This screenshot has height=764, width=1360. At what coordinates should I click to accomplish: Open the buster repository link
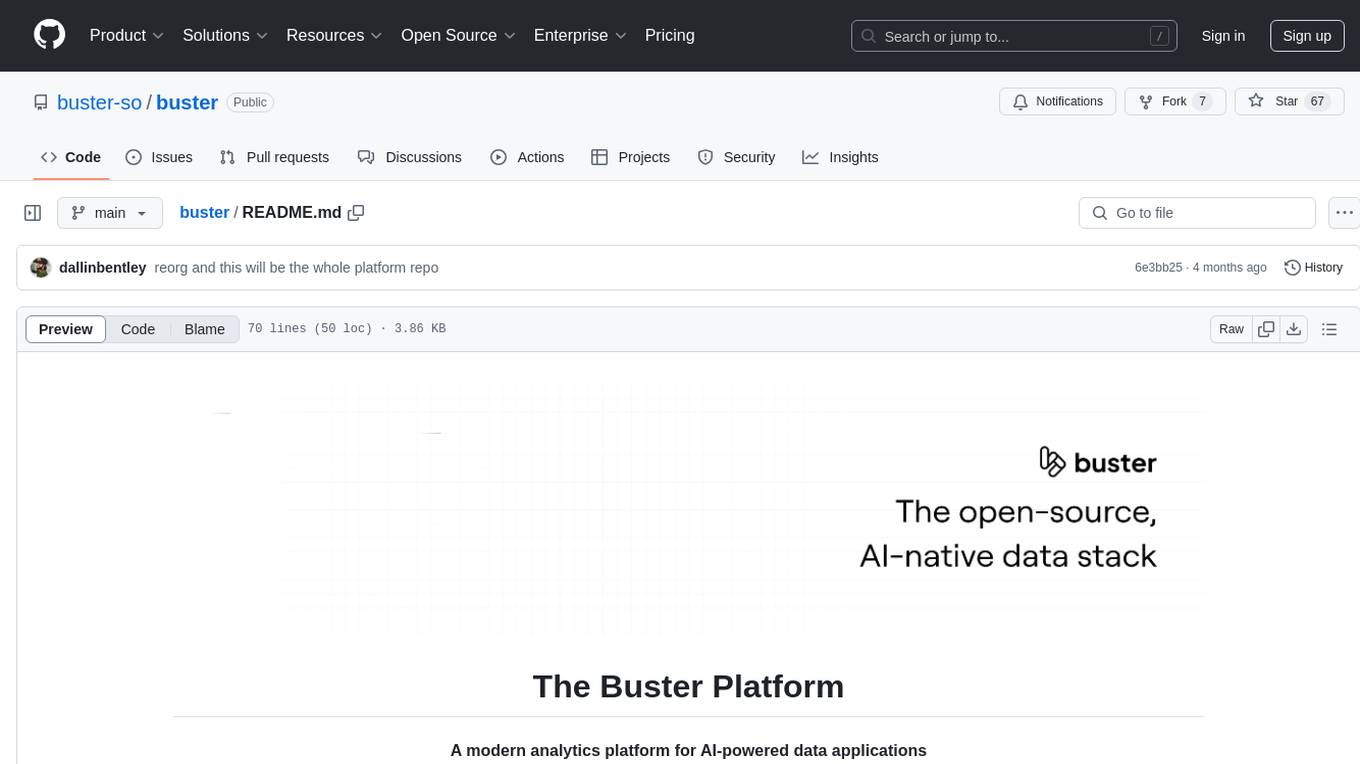point(187,102)
